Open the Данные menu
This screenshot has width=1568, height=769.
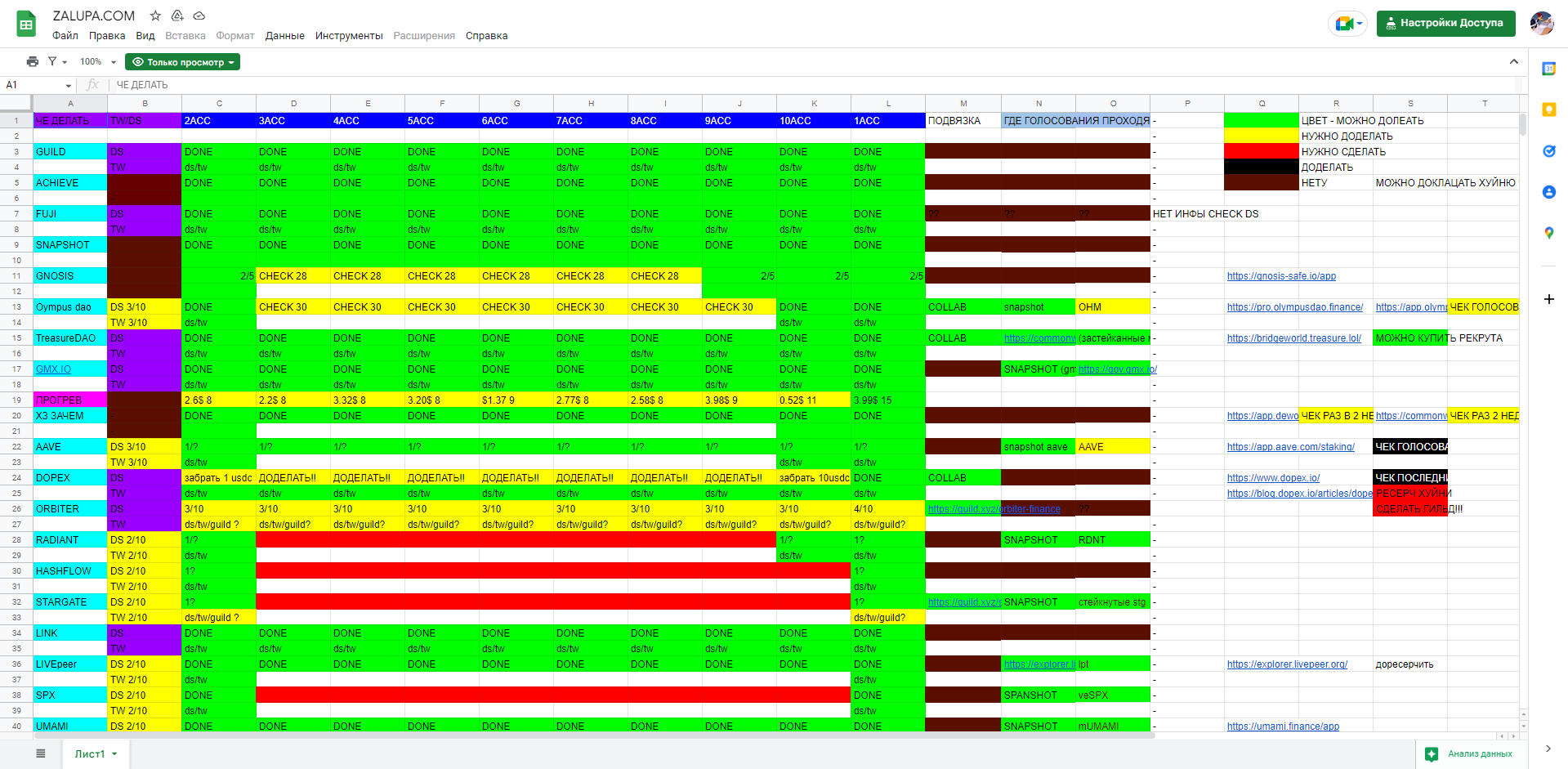284,36
